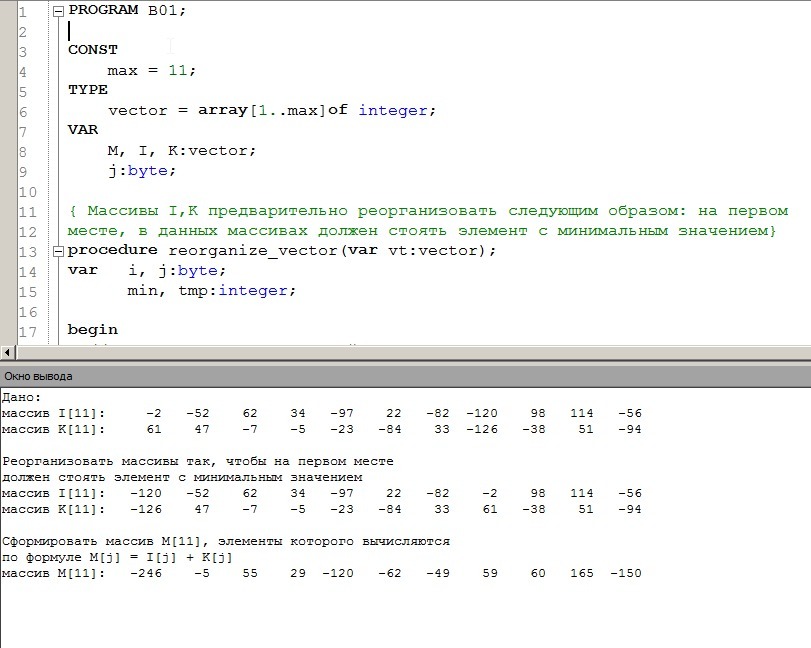Click line number 17 in gutter
The height and width of the screenshot is (648, 811).
point(26,330)
